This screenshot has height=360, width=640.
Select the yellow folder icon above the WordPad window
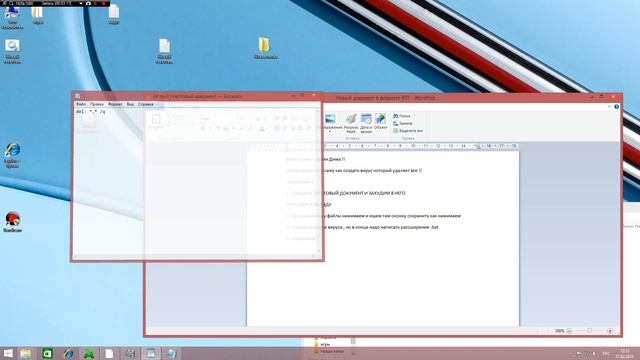tap(265, 48)
